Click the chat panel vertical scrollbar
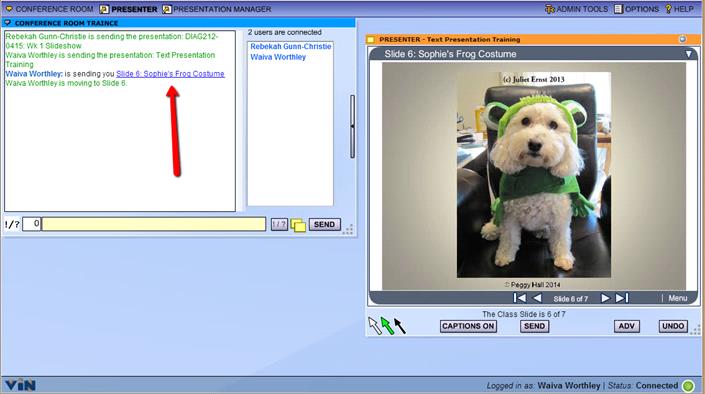705x394 pixels. (352, 126)
